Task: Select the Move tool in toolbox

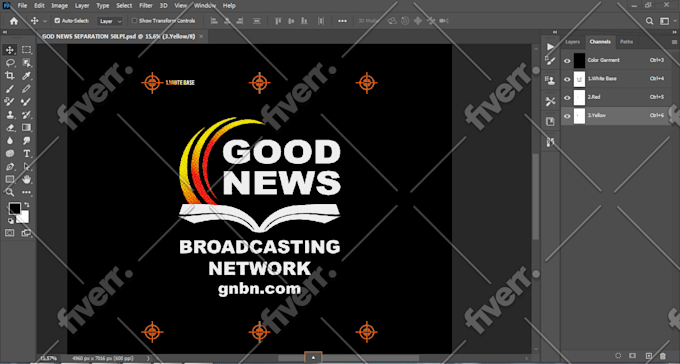Action: (x=10, y=50)
